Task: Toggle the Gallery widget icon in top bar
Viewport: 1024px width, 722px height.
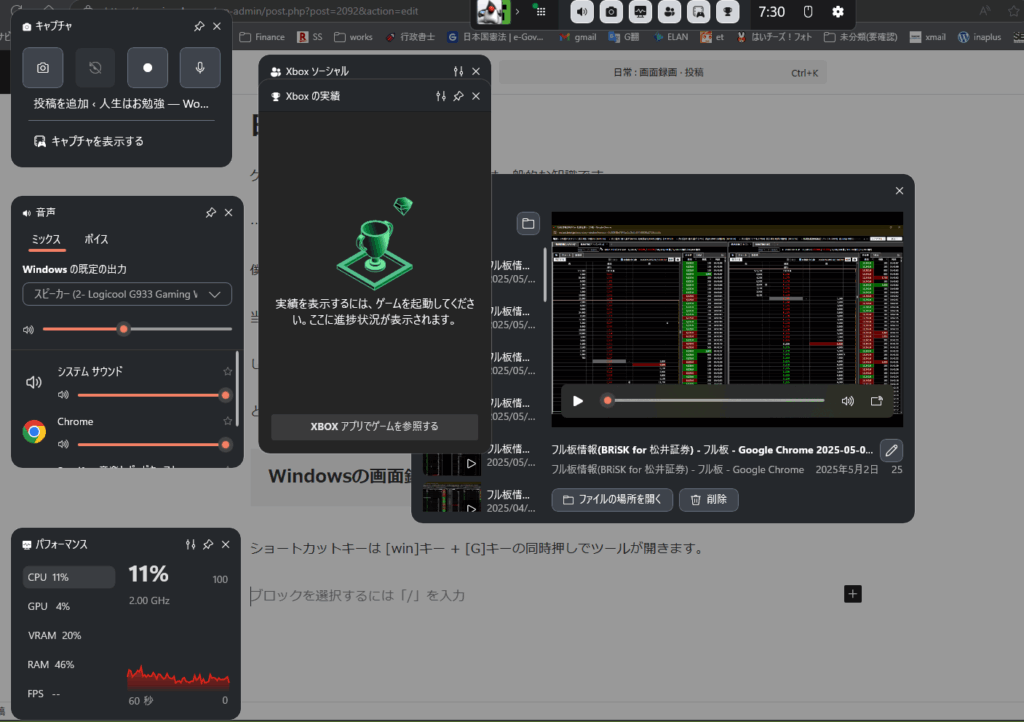Action: point(698,12)
